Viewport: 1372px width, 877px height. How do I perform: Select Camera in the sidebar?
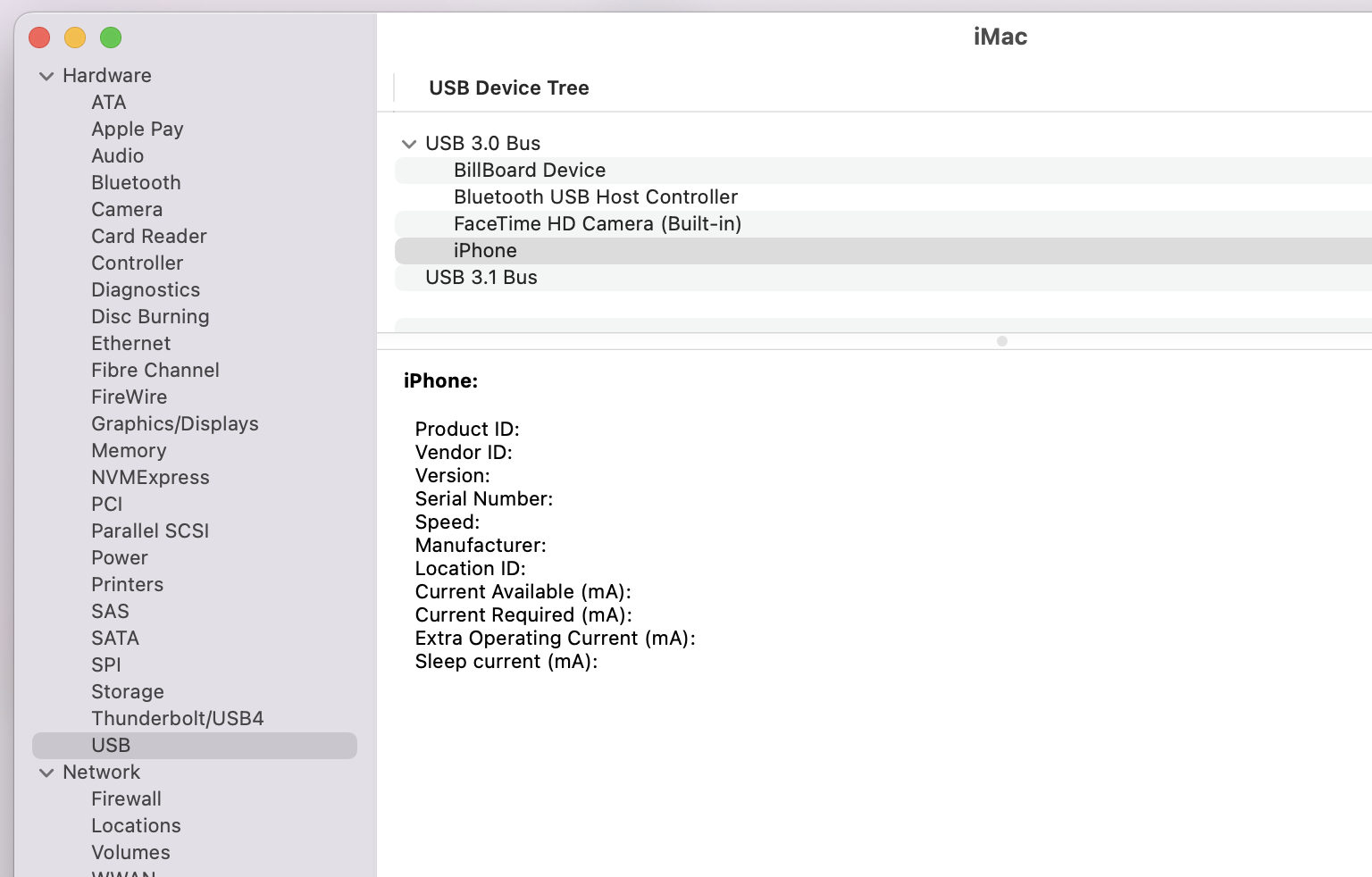click(127, 210)
